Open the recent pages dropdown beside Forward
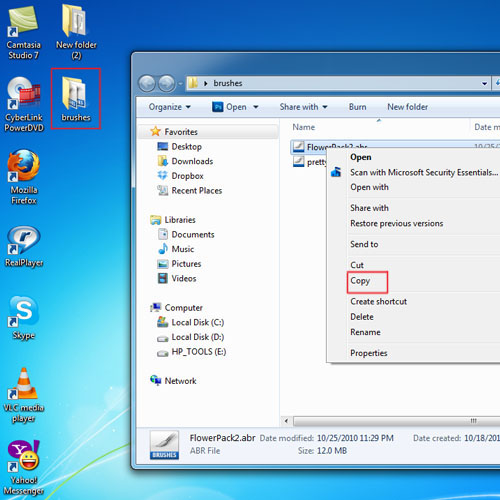The height and width of the screenshot is (500, 500). 180,83
